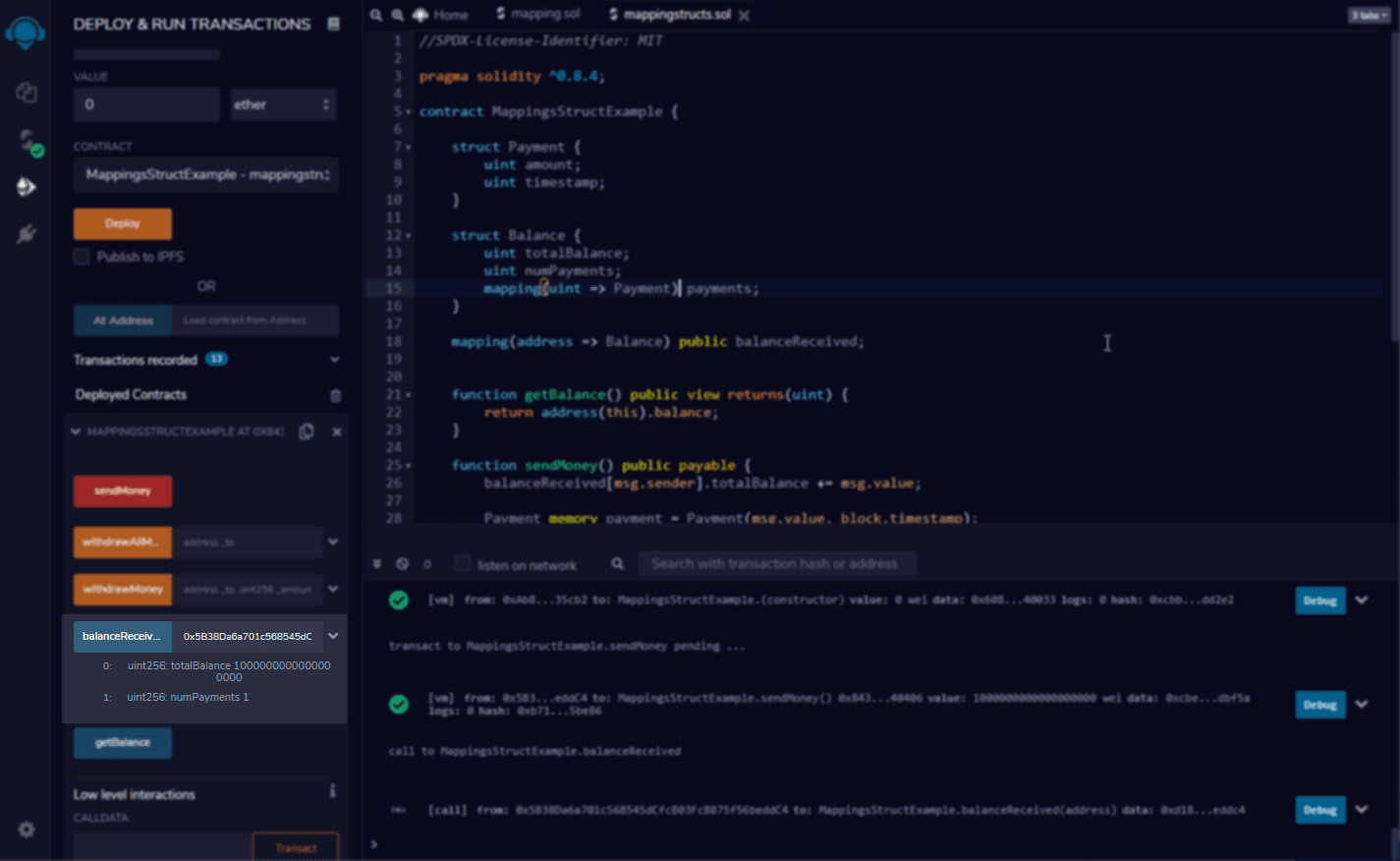Click the red sendMoney button
Viewport: 1400px width, 861px height.
tap(123, 490)
